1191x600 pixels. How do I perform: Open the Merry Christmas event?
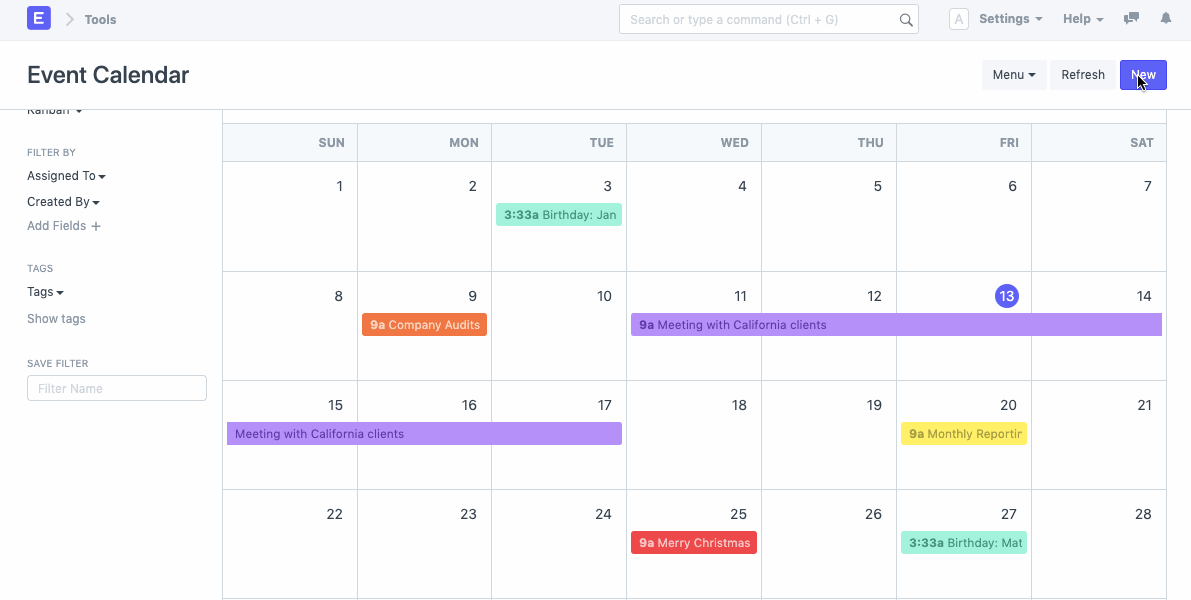pyautogui.click(x=694, y=542)
